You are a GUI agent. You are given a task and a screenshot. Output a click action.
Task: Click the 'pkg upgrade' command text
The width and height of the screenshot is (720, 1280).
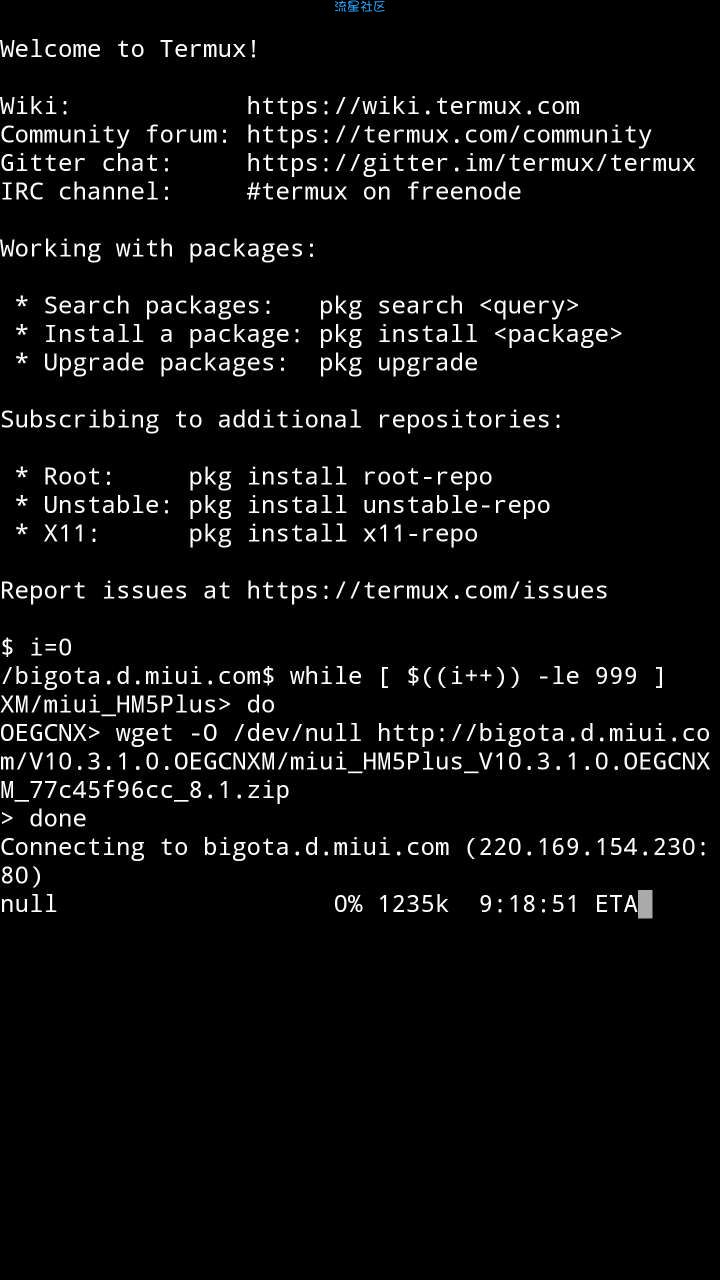(398, 362)
